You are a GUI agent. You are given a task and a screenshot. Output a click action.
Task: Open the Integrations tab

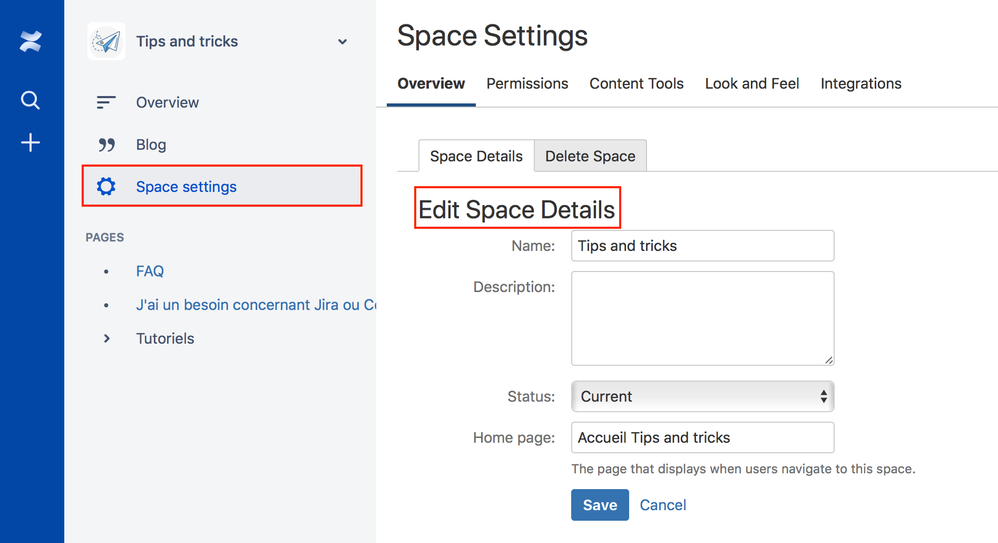point(861,83)
